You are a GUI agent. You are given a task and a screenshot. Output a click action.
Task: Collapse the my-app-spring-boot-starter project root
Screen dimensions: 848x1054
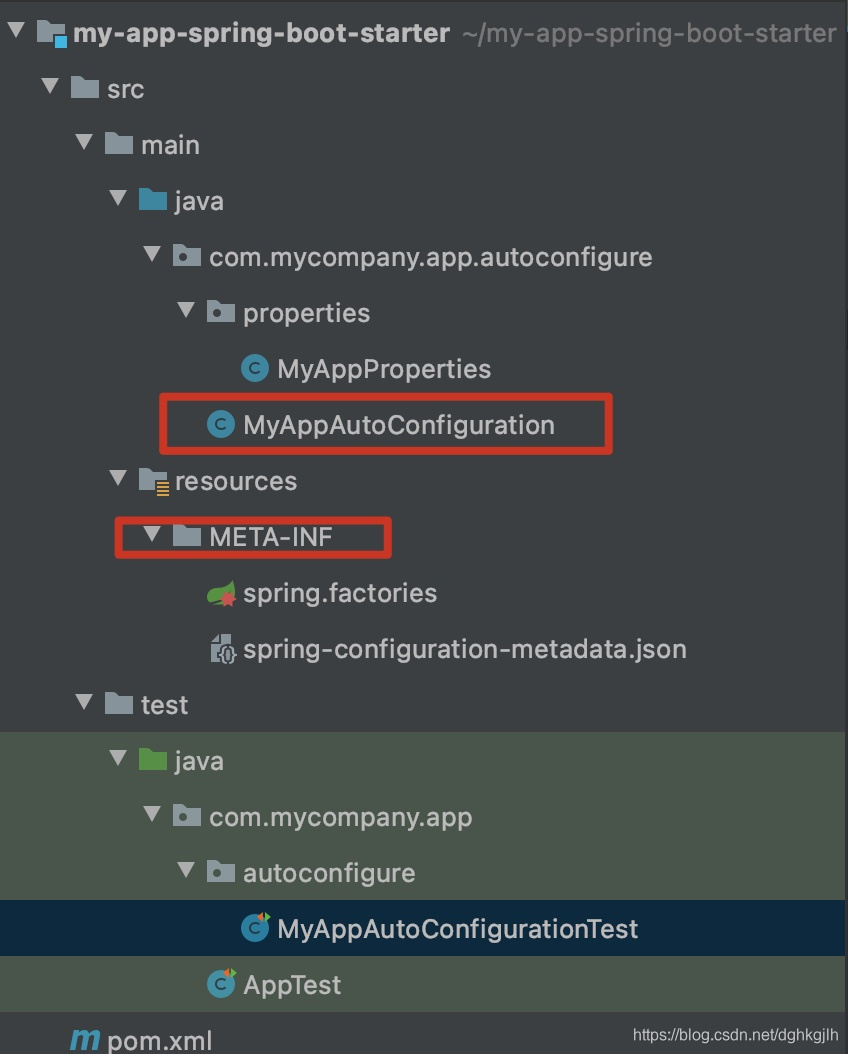coord(16,30)
